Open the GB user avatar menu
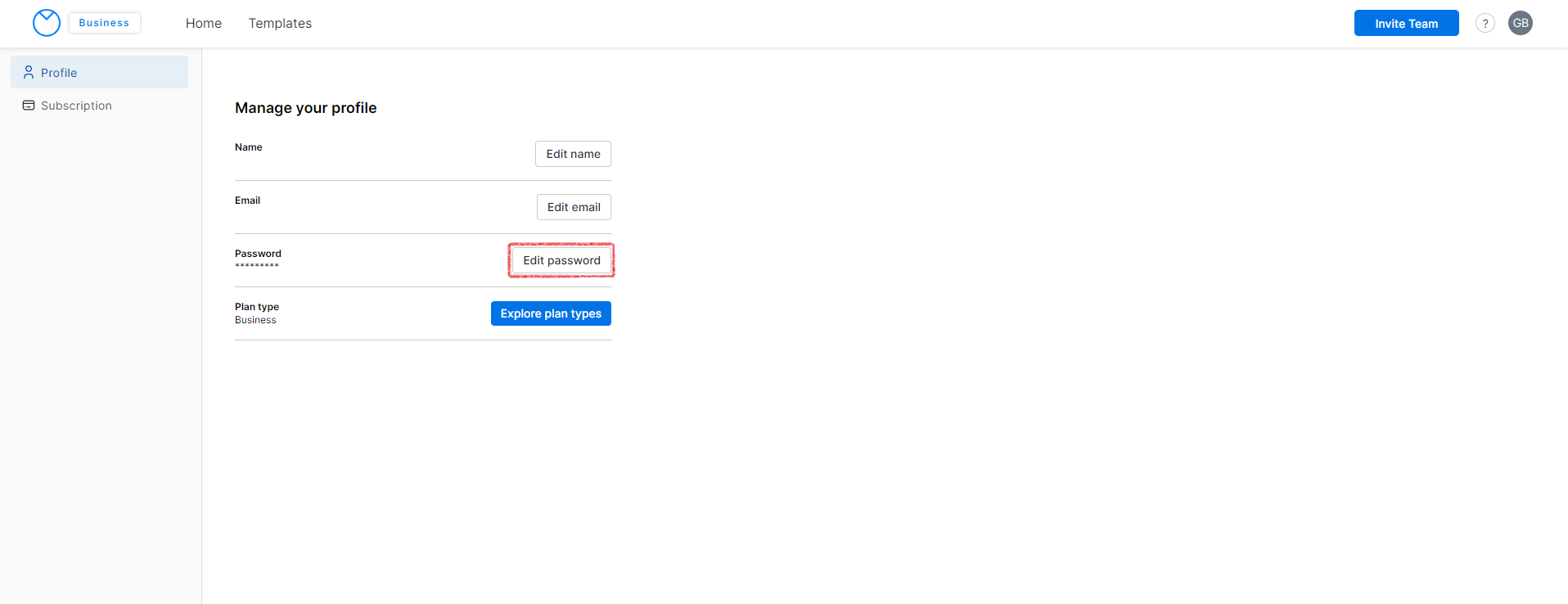Screen dimensions: 1568x604 (1521, 23)
